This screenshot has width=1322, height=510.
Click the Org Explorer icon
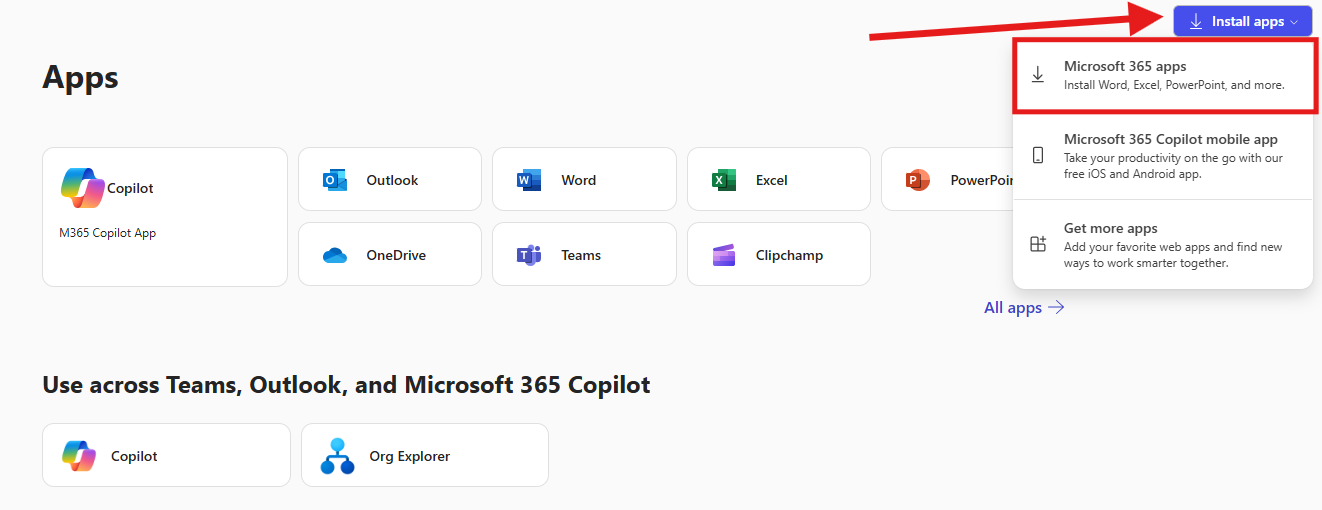(x=338, y=456)
